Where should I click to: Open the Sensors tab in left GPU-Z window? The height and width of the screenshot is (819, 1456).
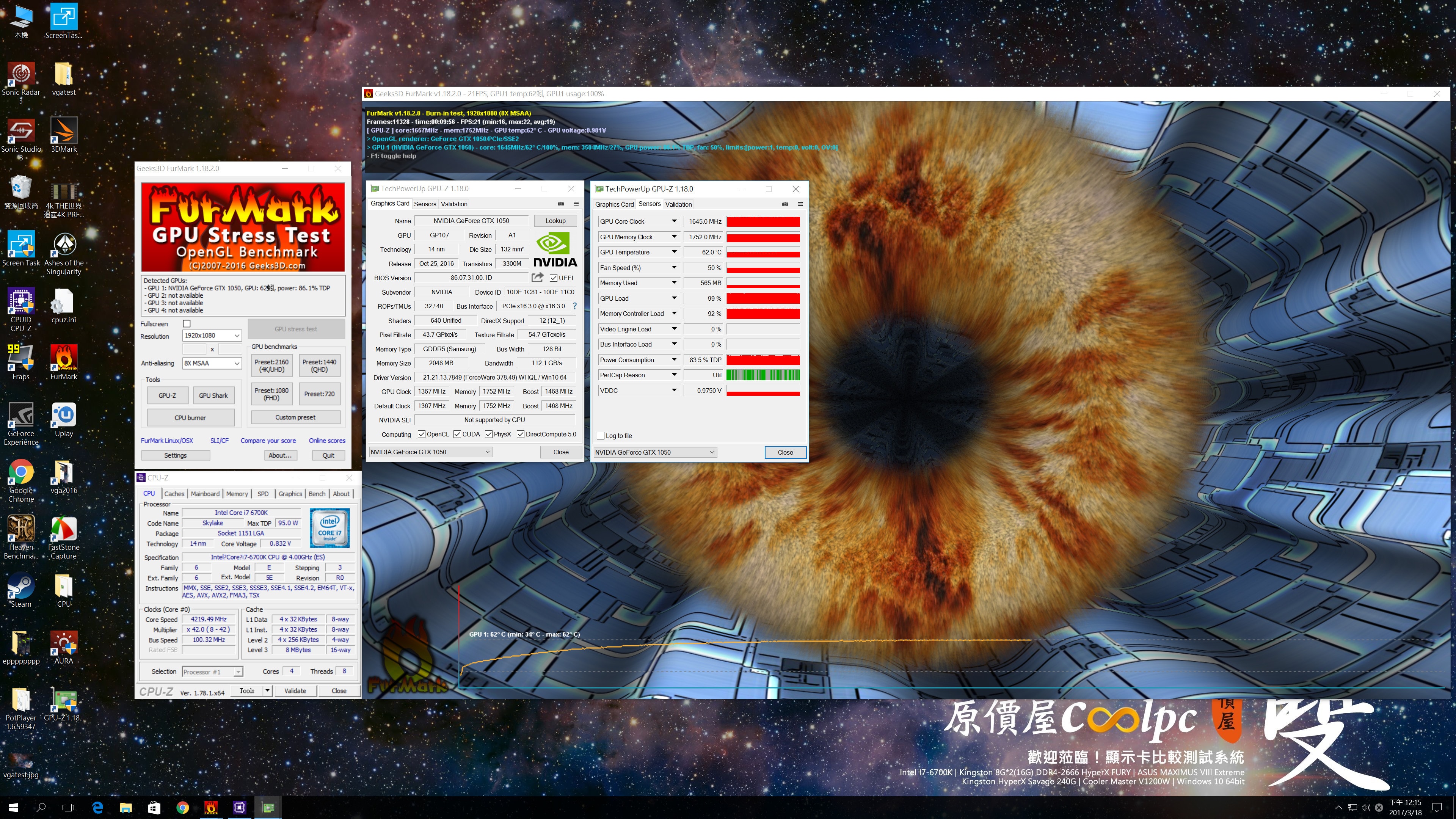click(425, 204)
